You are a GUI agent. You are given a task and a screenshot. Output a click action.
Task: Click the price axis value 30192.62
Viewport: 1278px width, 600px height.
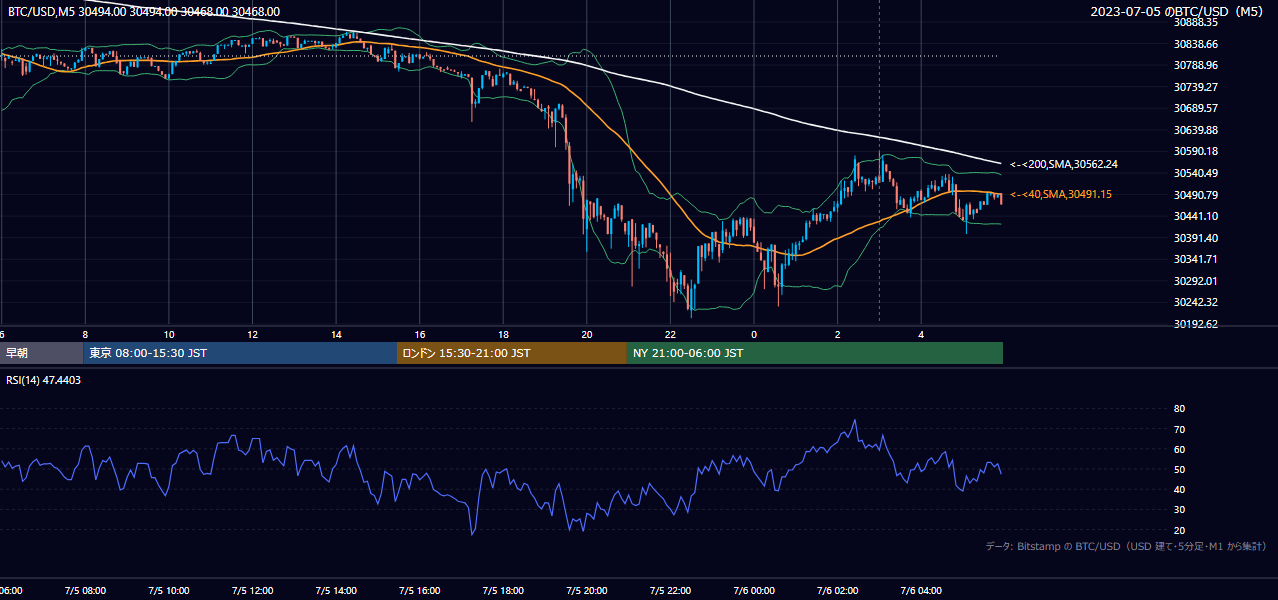(1195, 324)
